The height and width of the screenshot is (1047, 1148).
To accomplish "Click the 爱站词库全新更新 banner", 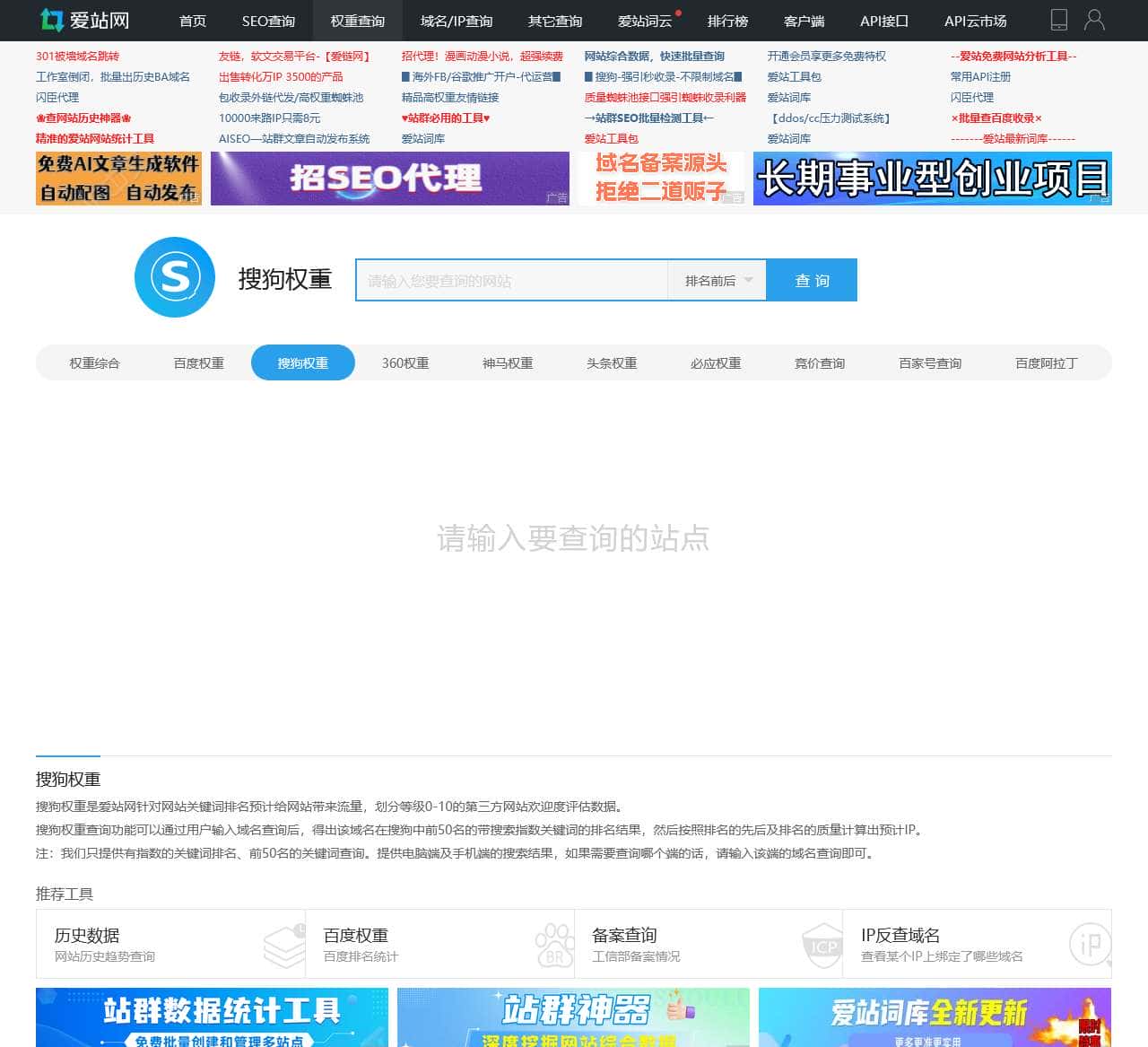I will 935,1017.
